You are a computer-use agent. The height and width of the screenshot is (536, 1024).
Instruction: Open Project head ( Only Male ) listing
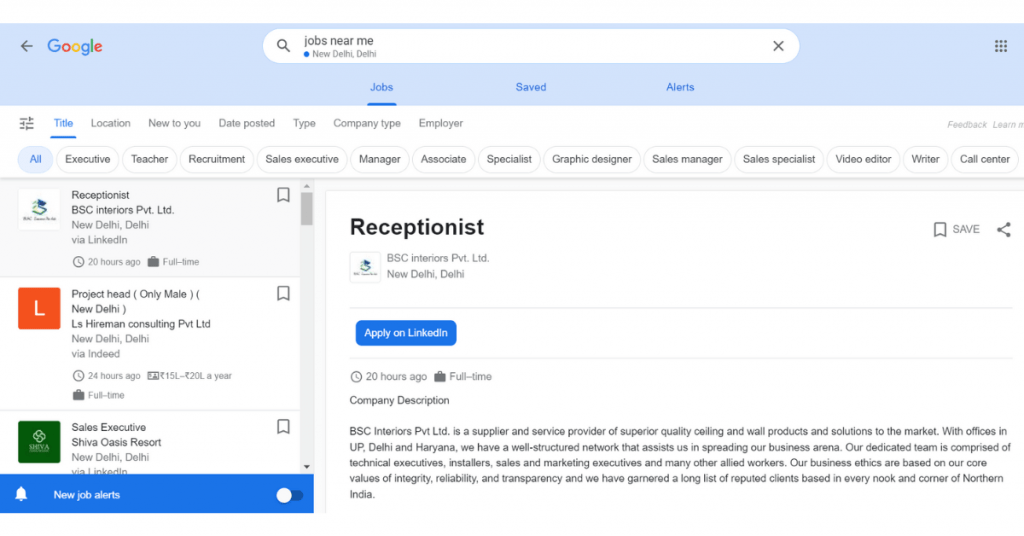click(135, 301)
